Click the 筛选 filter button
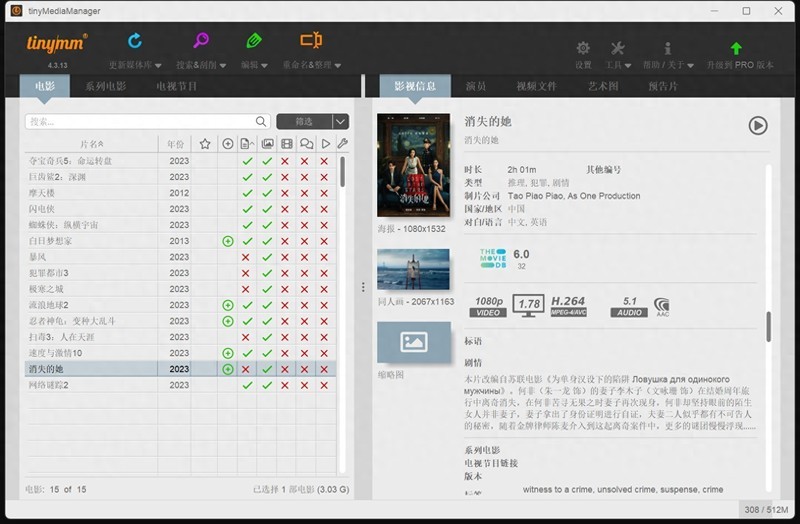This screenshot has height=524, width=800. click(x=305, y=121)
